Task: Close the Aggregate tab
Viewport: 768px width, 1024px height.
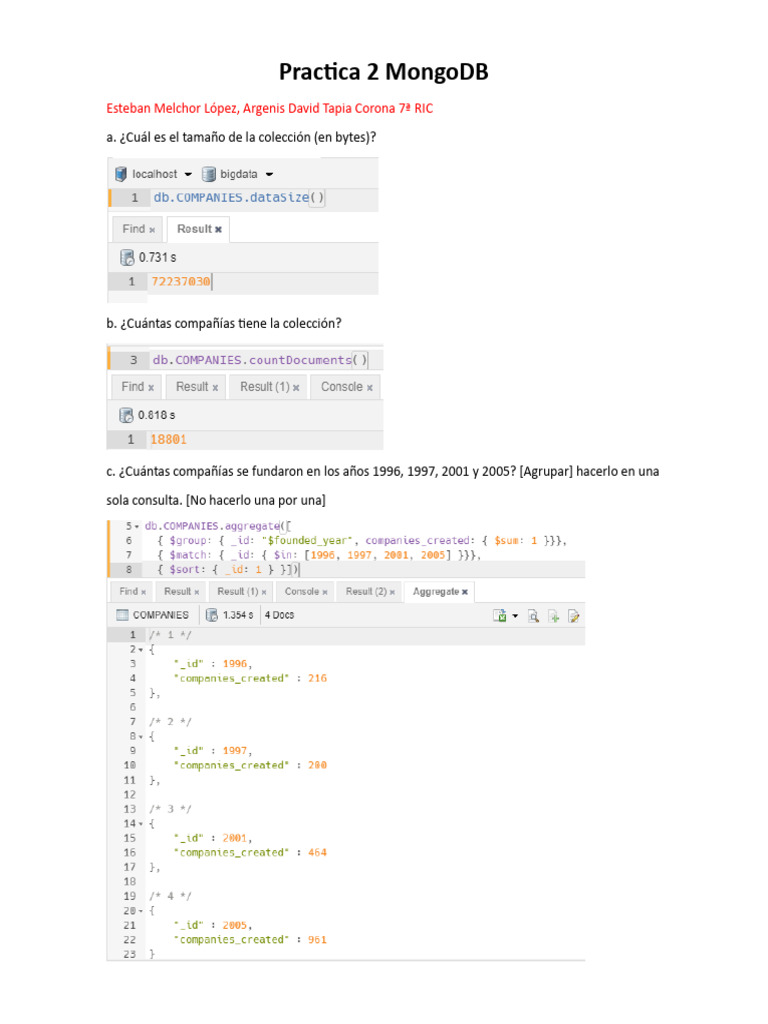Action: pyautogui.click(x=465, y=591)
